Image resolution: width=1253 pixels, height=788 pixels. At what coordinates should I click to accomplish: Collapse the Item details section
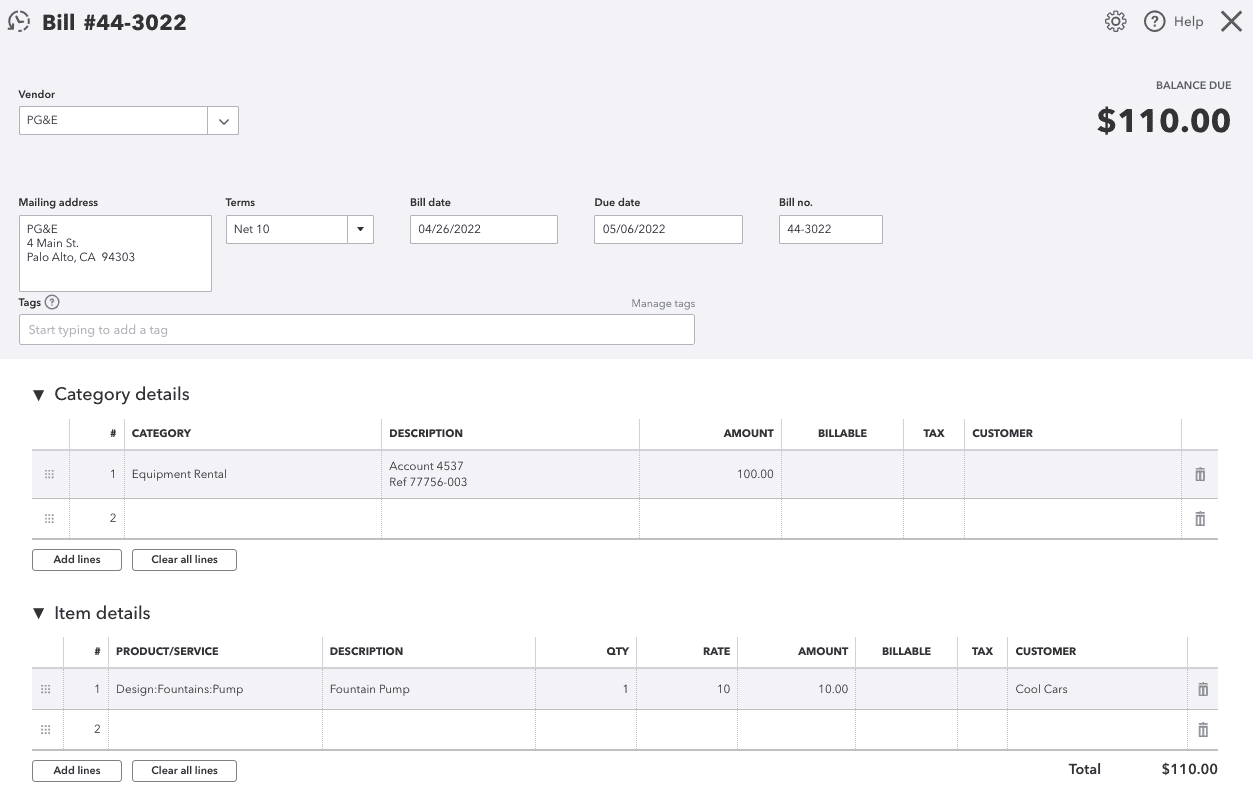coord(38,613)
